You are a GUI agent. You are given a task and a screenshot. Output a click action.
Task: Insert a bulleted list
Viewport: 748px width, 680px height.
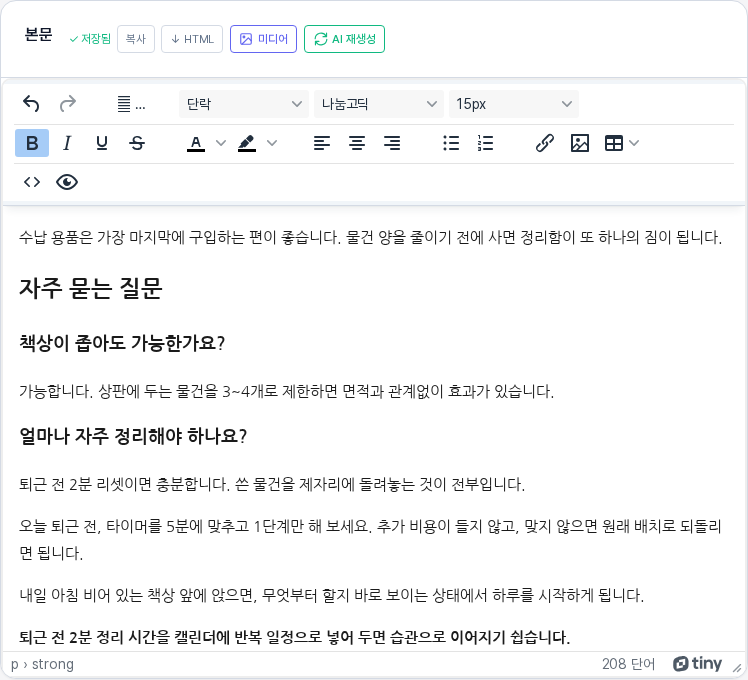coord(451,143)
